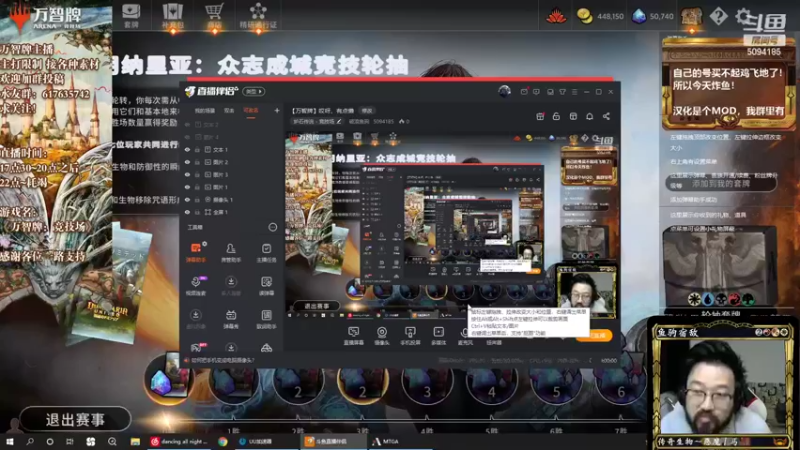The height and width of the screenshot is (450, 800).
Task: Select layer row 图片 2
Action: pos(232,162)
